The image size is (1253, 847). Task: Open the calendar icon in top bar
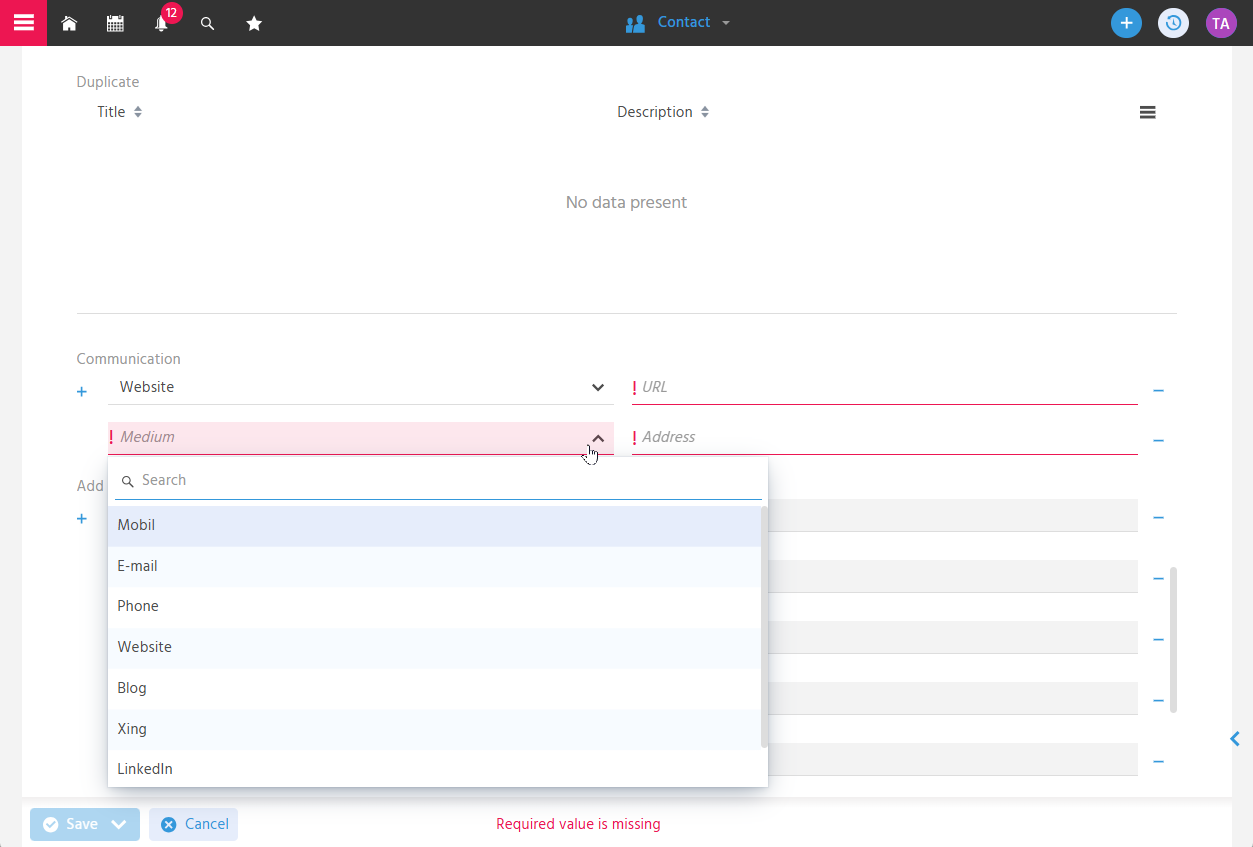click(115, 23)
